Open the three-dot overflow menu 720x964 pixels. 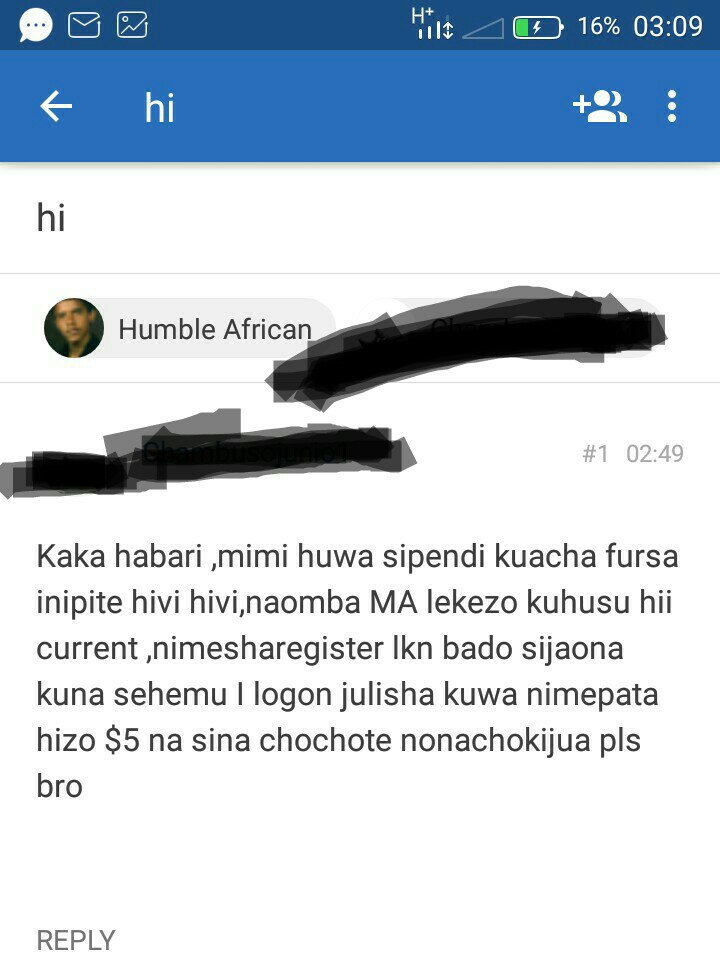click(672, 106)
